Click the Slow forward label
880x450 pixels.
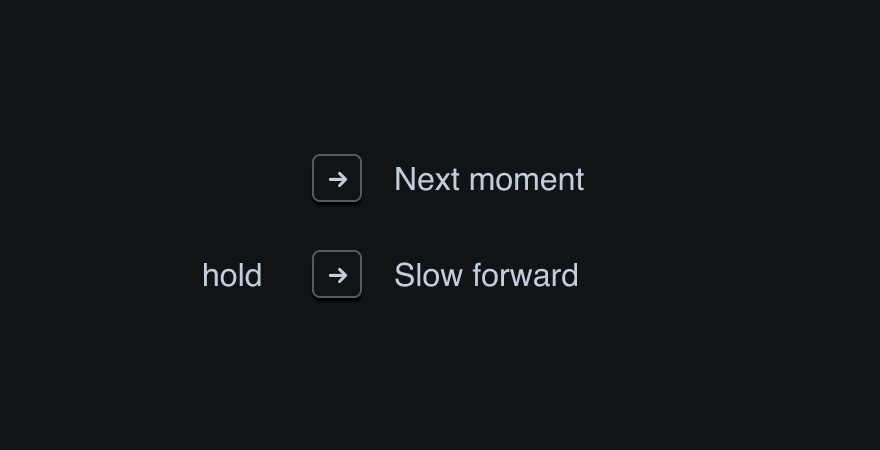click(486, 275)
